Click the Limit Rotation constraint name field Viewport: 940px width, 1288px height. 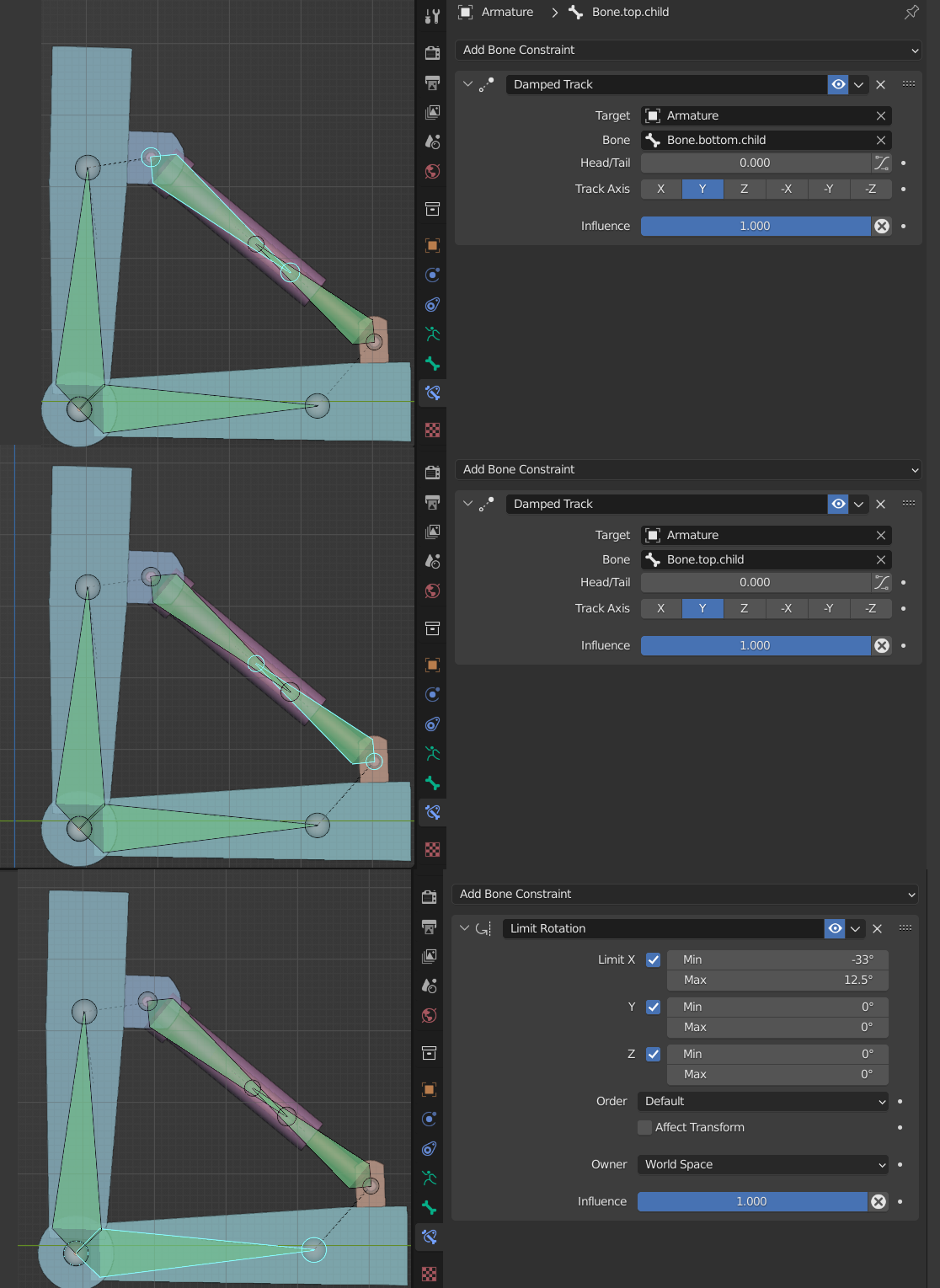pyautogui.click(x=663, y=928)
